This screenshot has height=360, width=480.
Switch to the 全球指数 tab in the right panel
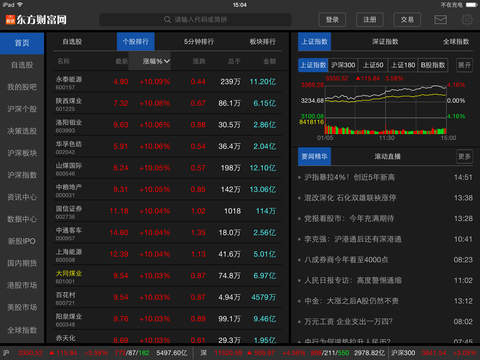(x=456, y=42)
